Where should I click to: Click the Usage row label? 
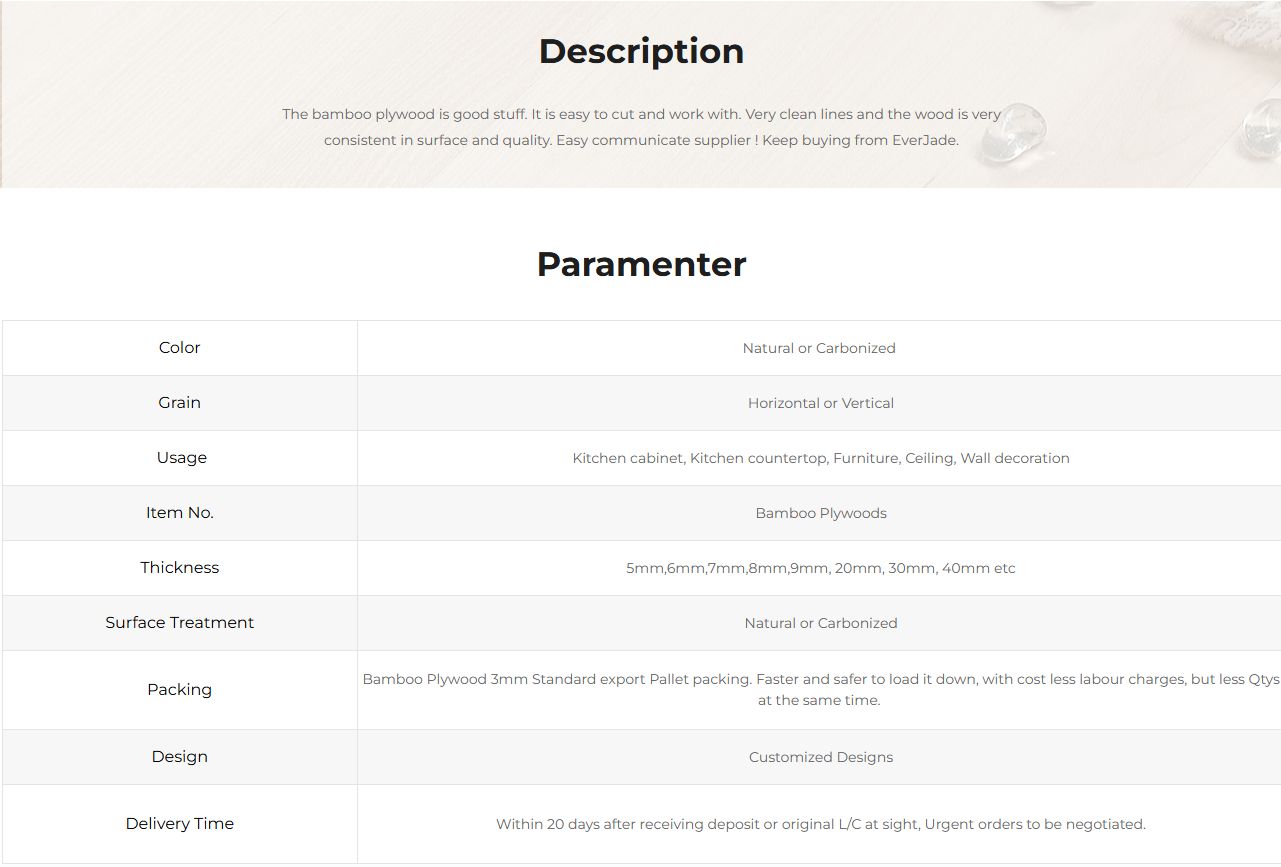(x=181, y=458)
